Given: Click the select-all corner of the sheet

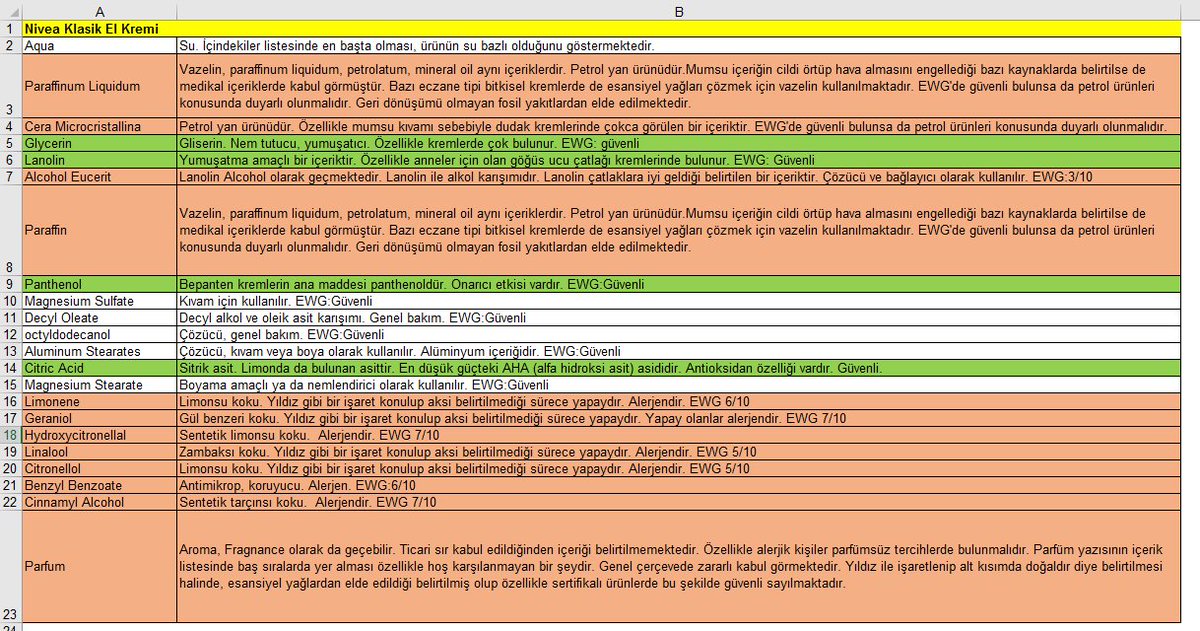Looking at the screenshot, I should pos(10,11).
